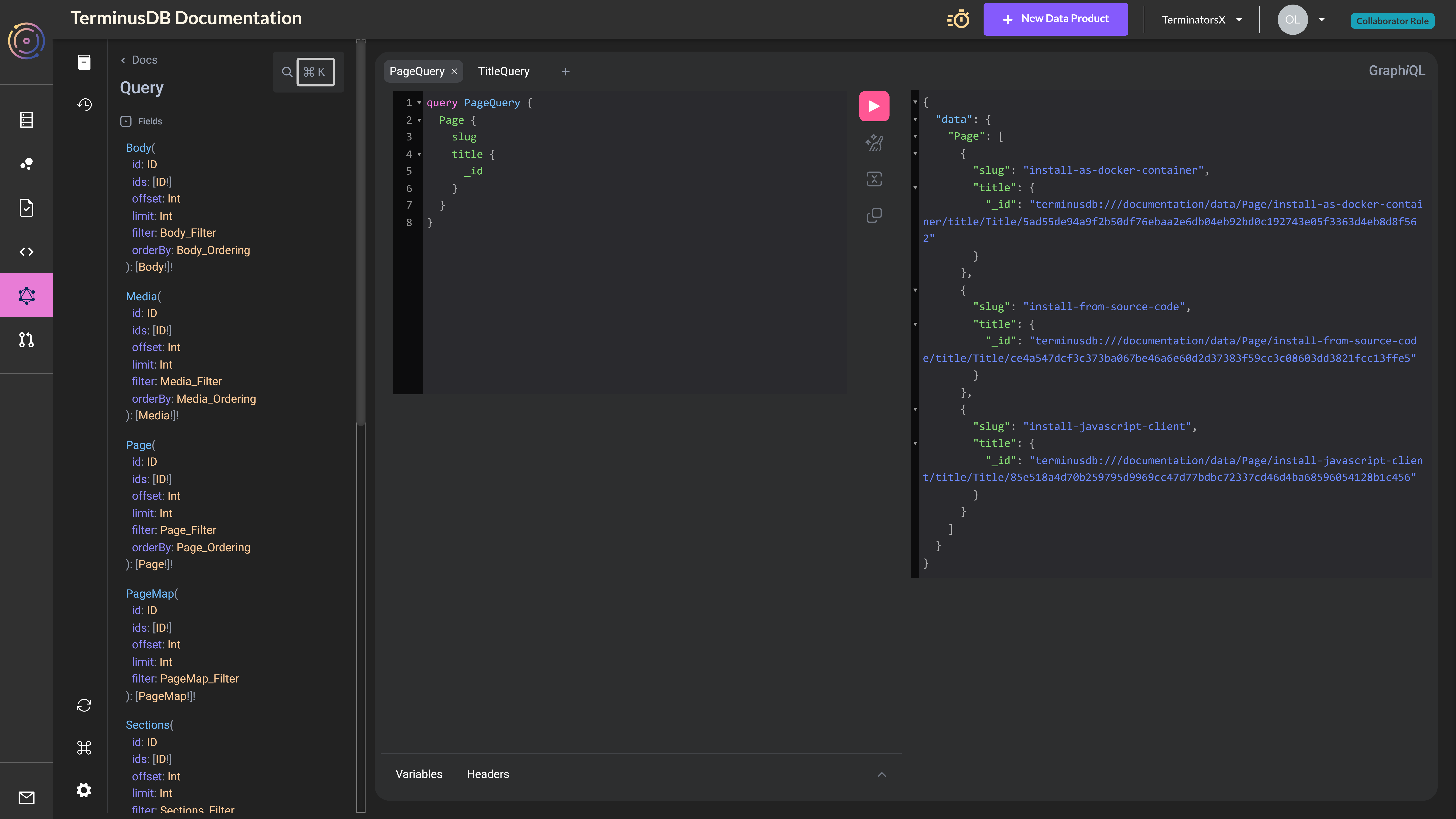The image size is (1456, 819).
Task: Toggle the GraphiQL documentation explorer icon
Action: (x=84, y=62)
